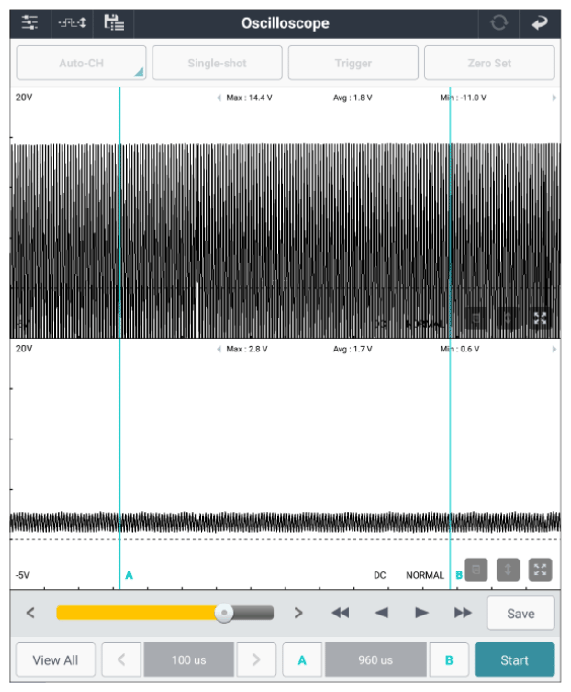Viewport: 571px width, 692px height.
Task: Click the back arrow icon
Action: pos(540,23)
